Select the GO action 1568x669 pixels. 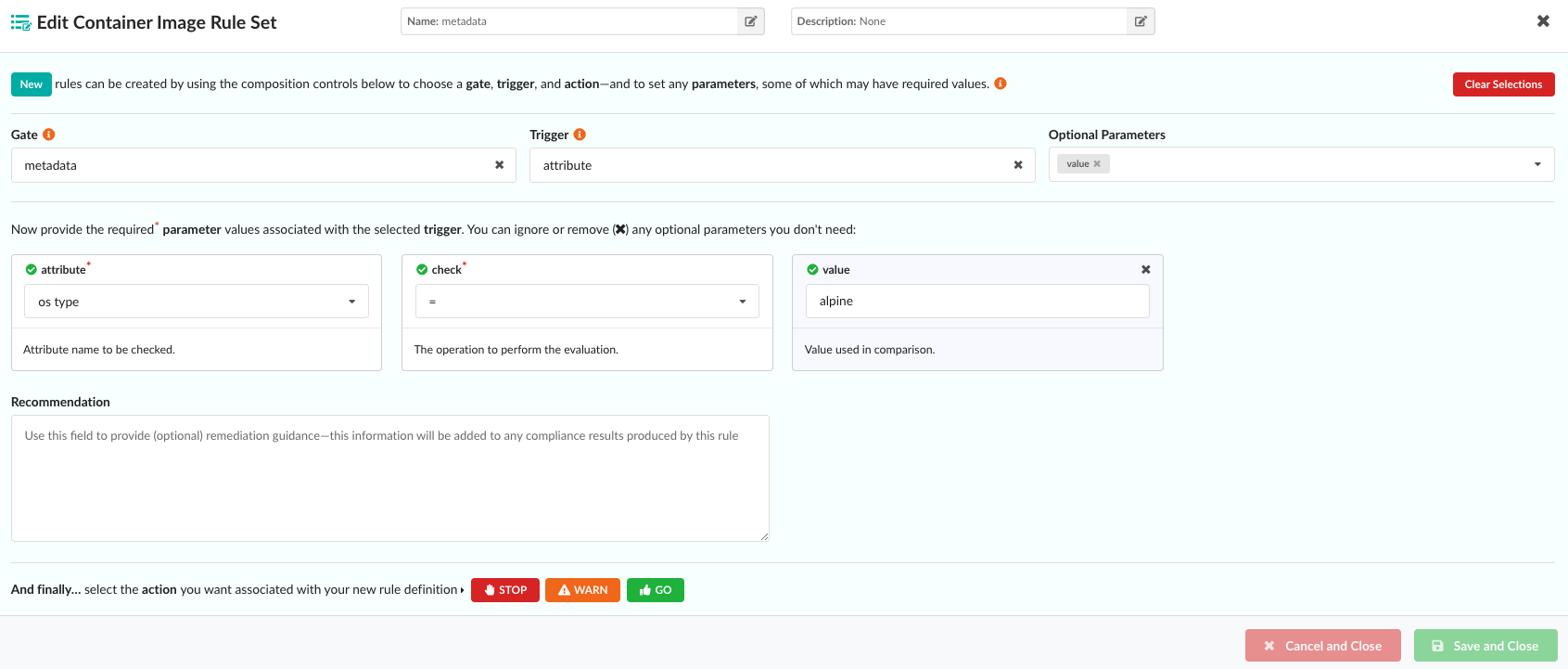tap(656, 590)
